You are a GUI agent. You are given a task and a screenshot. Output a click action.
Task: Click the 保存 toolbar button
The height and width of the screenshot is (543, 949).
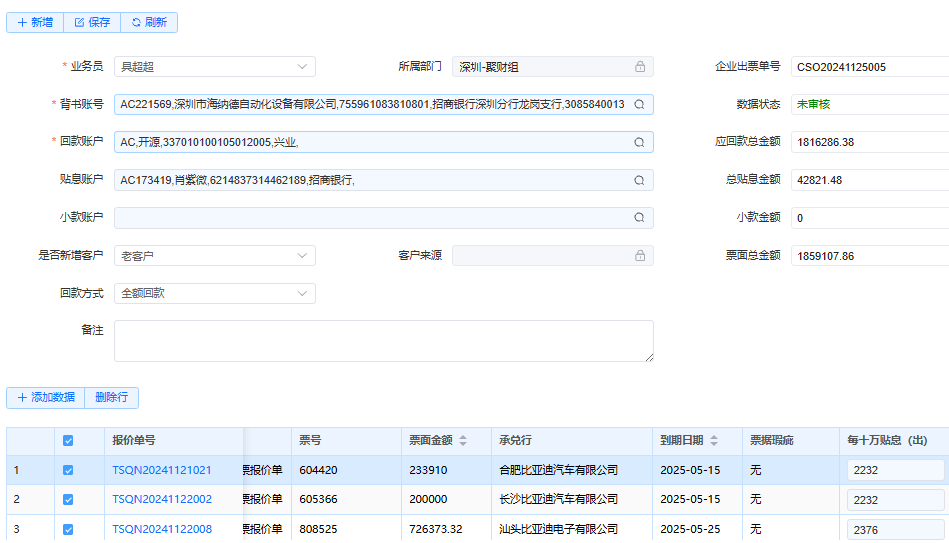tap(92, 22)
